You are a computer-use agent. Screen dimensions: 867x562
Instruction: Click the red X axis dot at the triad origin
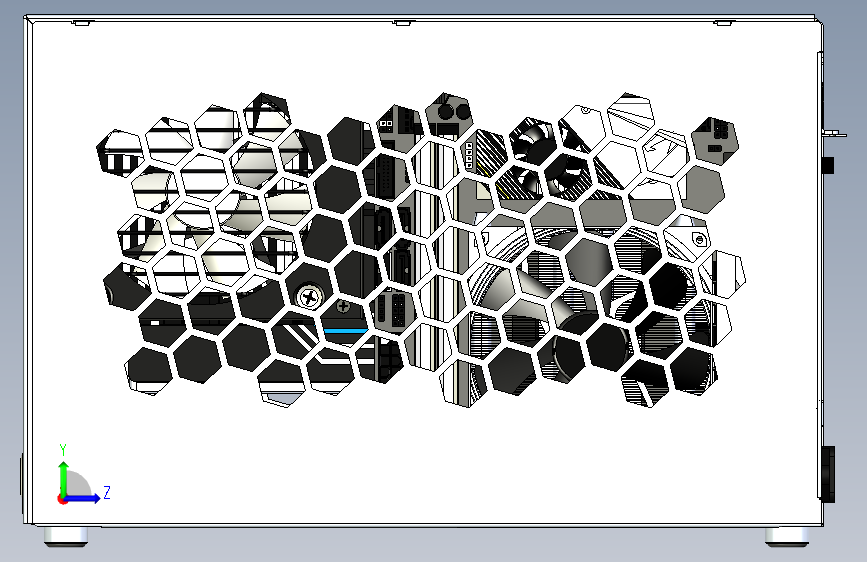tap(62, 499)
